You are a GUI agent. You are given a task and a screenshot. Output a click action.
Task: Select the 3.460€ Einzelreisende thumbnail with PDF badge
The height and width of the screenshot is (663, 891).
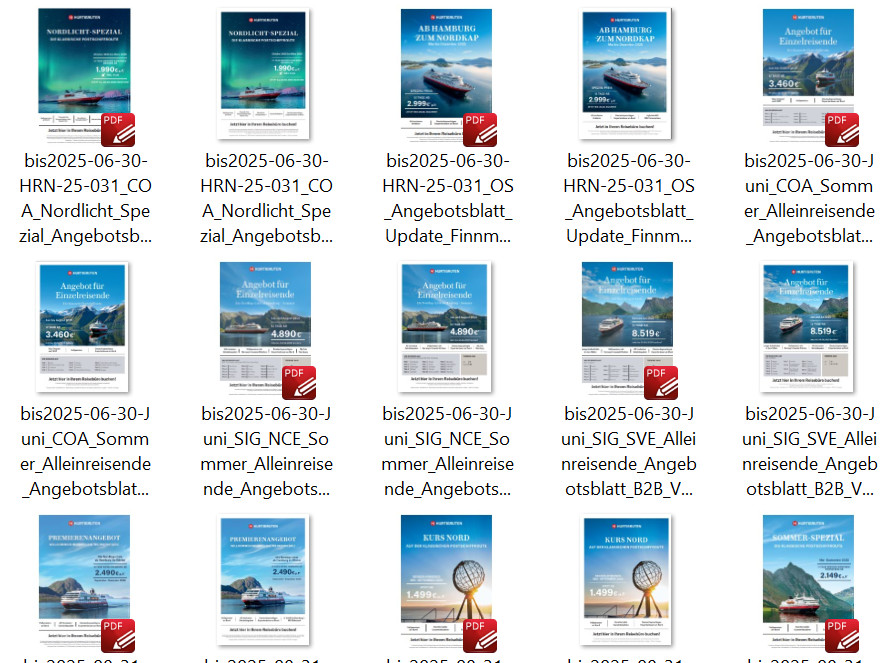coord(808,75)
